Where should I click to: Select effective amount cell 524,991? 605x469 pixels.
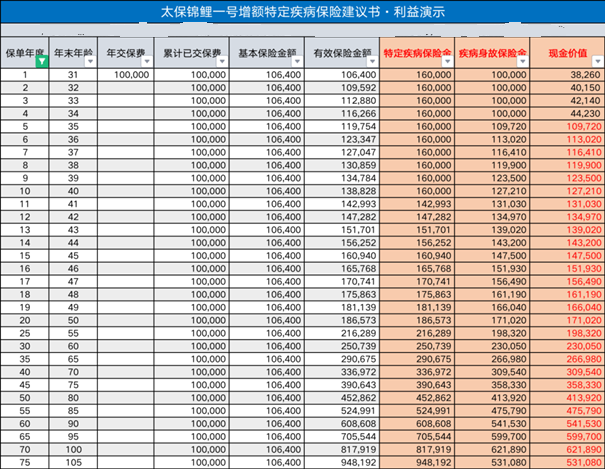pos(342,411)
